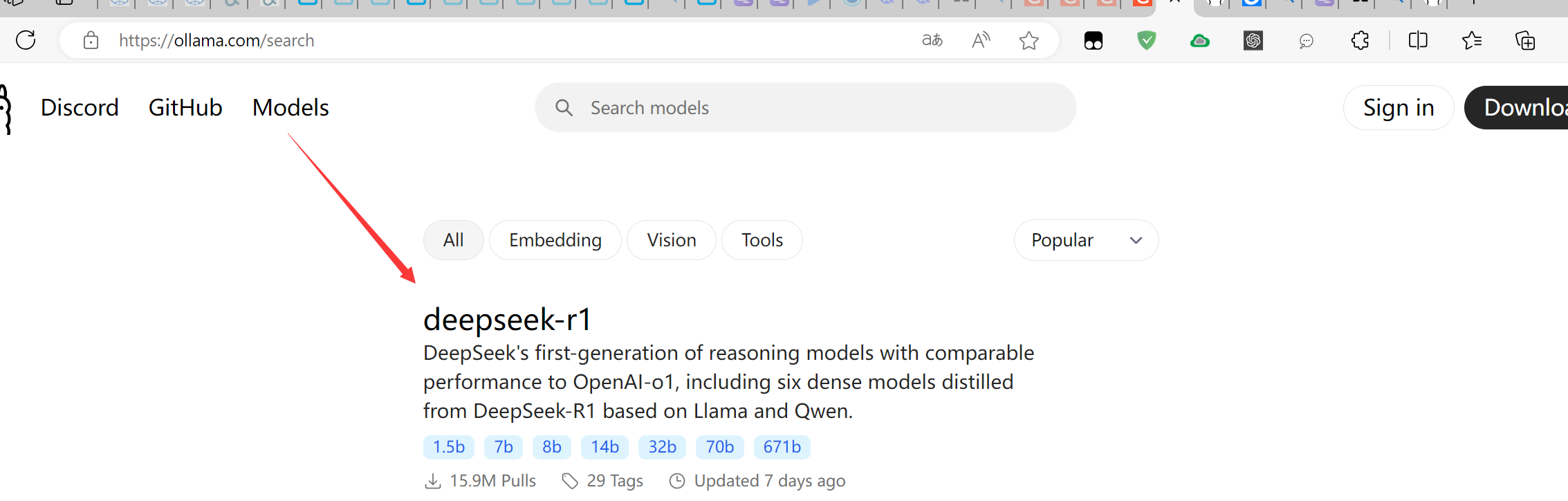
Task: Filter by Embedding models
Action: coord(555,240)
